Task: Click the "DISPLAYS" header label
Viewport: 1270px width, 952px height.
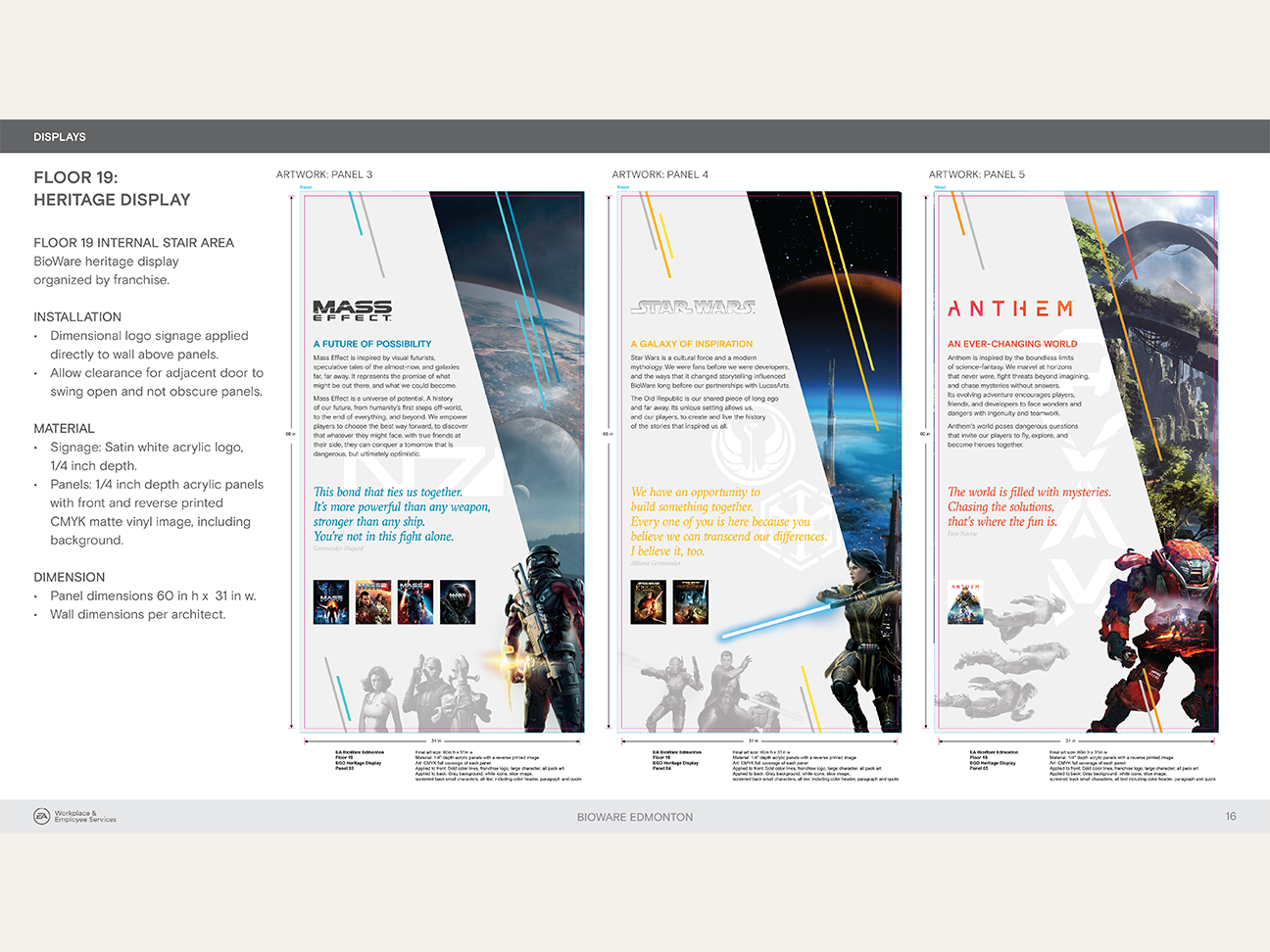Action: pos(60,137)
